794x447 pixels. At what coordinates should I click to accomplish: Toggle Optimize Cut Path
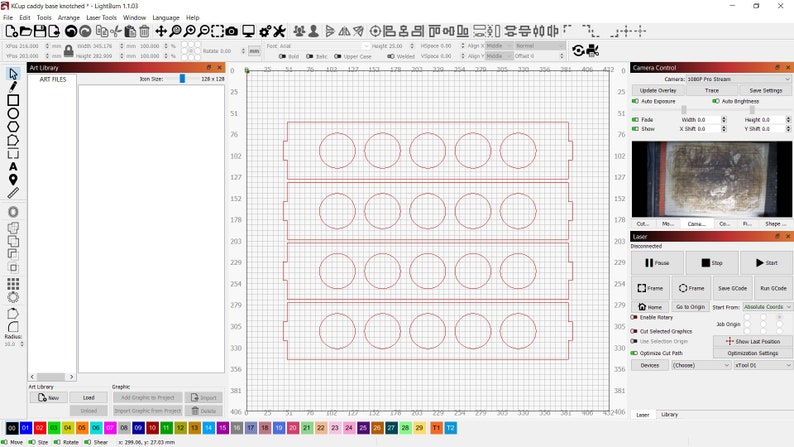click(x=634, y=353)
